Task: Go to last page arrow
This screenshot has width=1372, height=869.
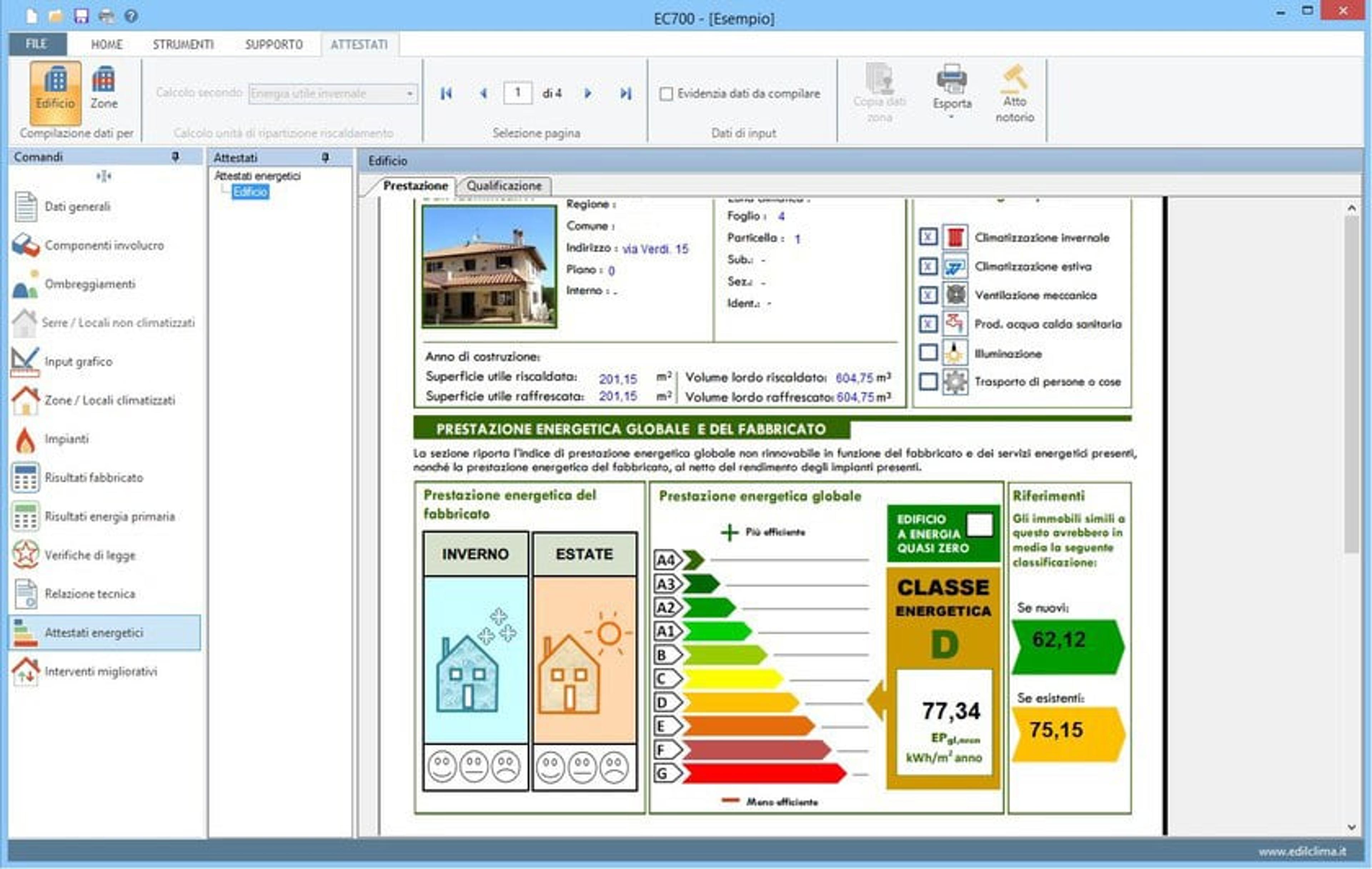Action: pos(626,94)
